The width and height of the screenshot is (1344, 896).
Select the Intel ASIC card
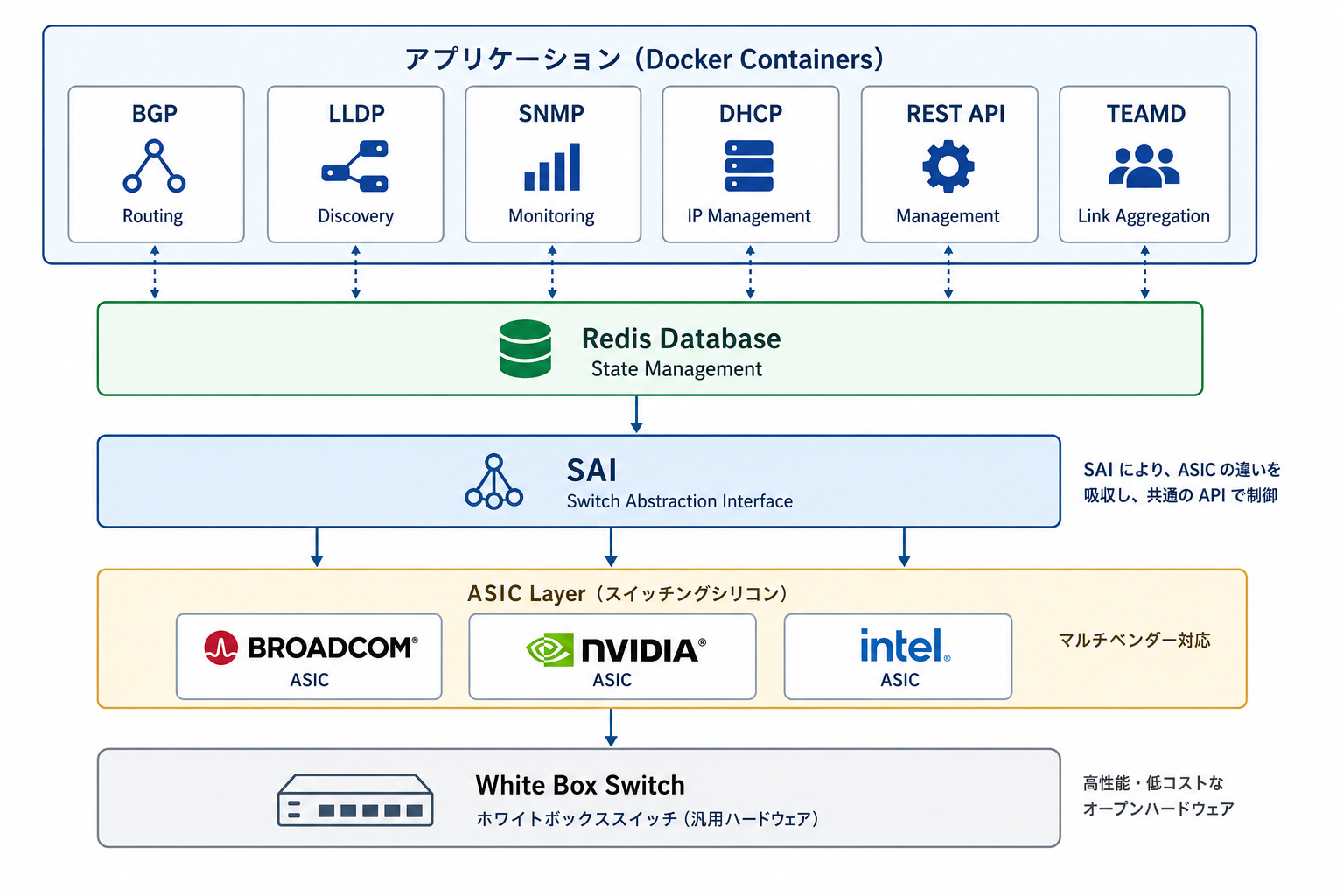pyautogui.click(x=898, y=656)
